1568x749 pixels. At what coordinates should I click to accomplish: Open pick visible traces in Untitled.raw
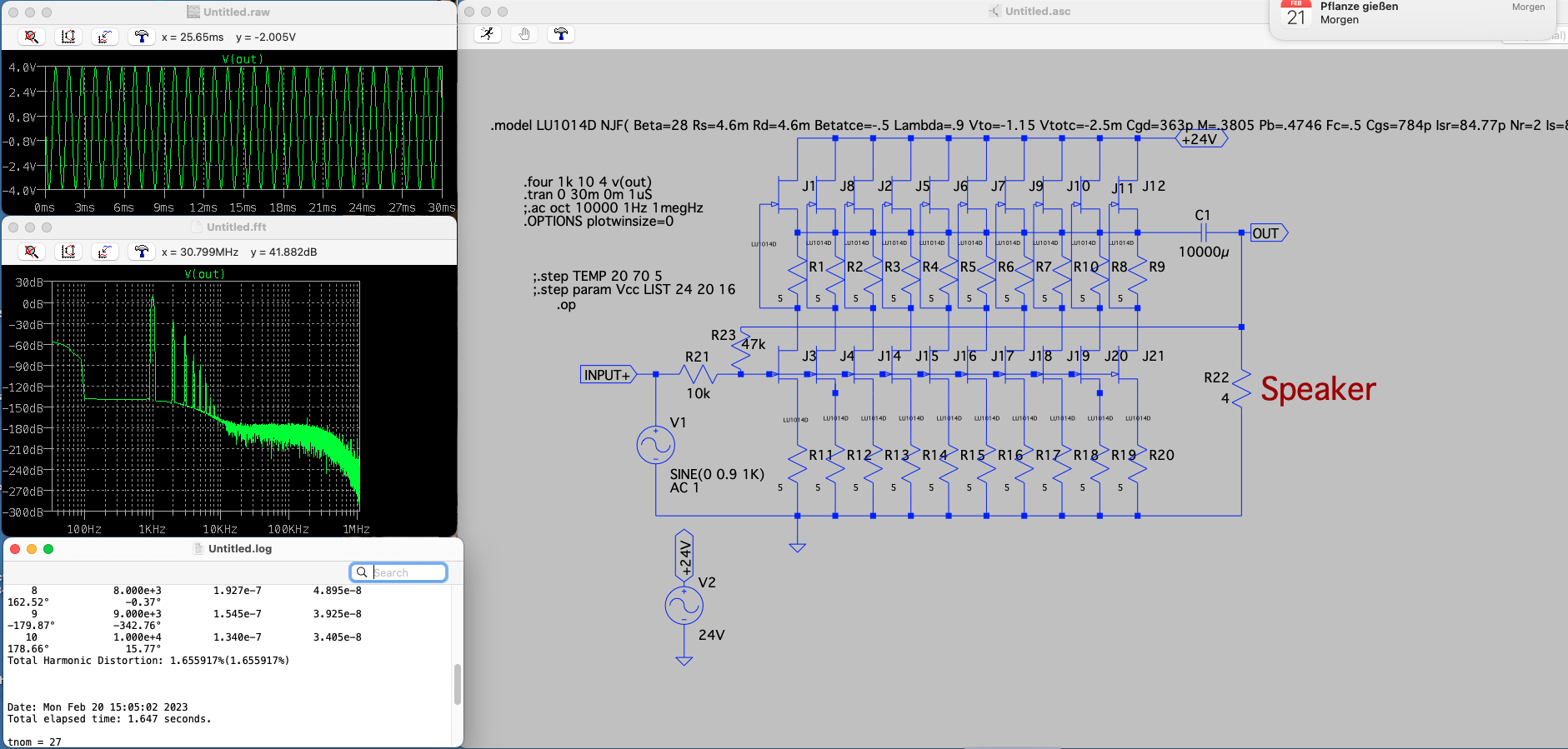[104, 37]
